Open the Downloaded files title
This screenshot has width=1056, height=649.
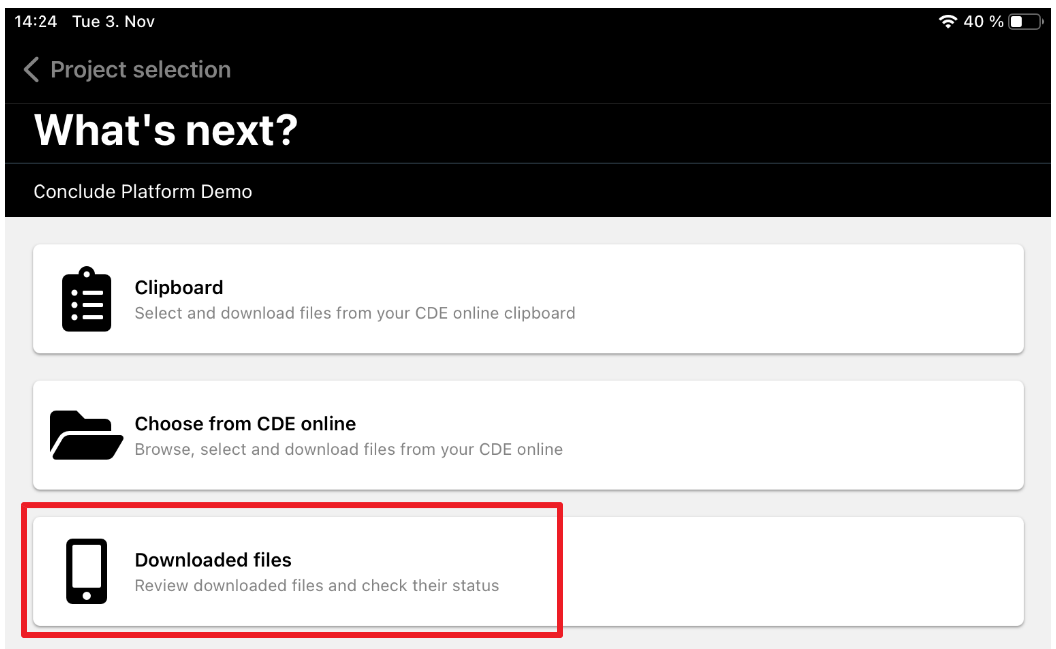pos(213,559)
